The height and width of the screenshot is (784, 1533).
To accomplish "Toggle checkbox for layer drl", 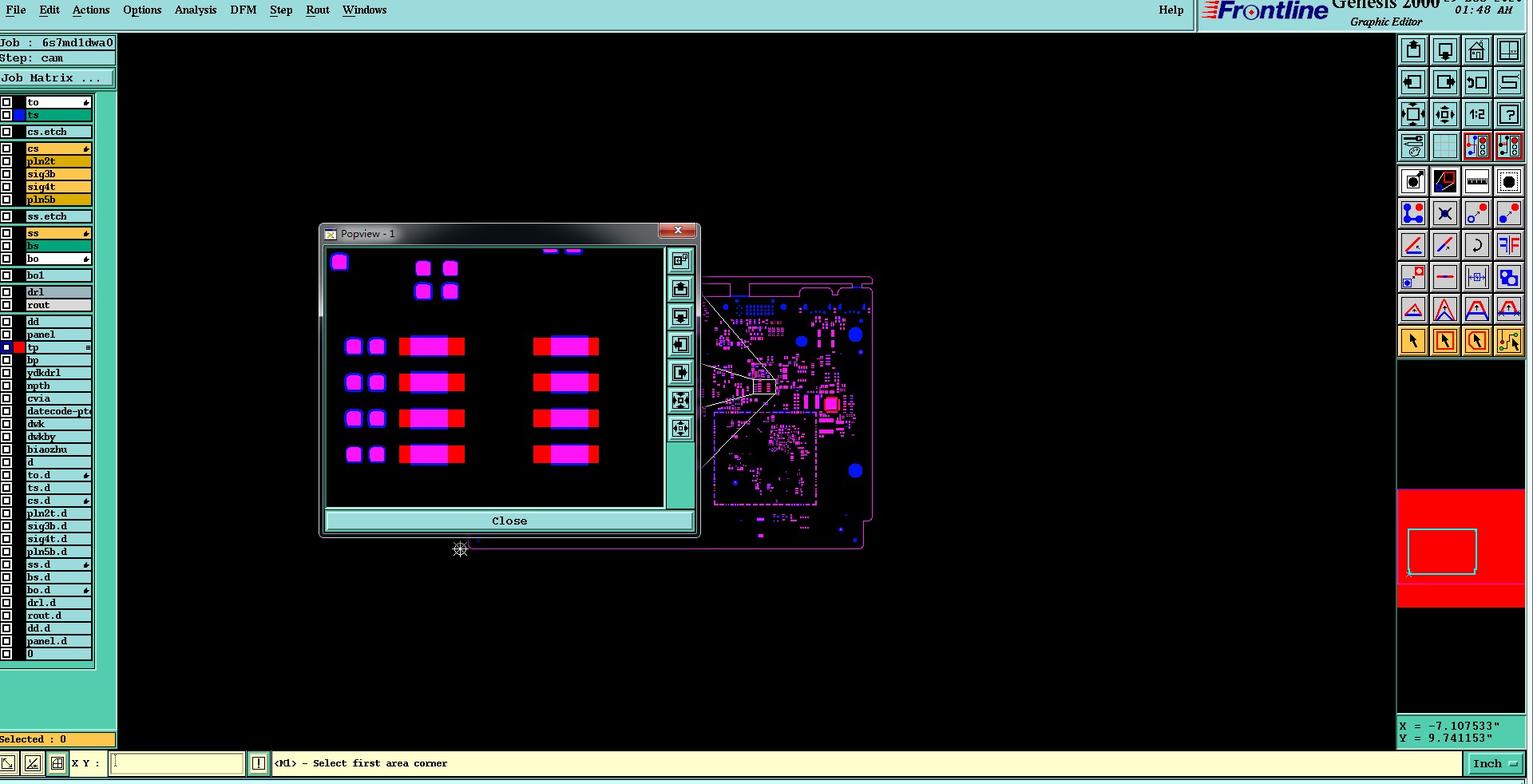I will pyautogui.click(x=6, y=292).
